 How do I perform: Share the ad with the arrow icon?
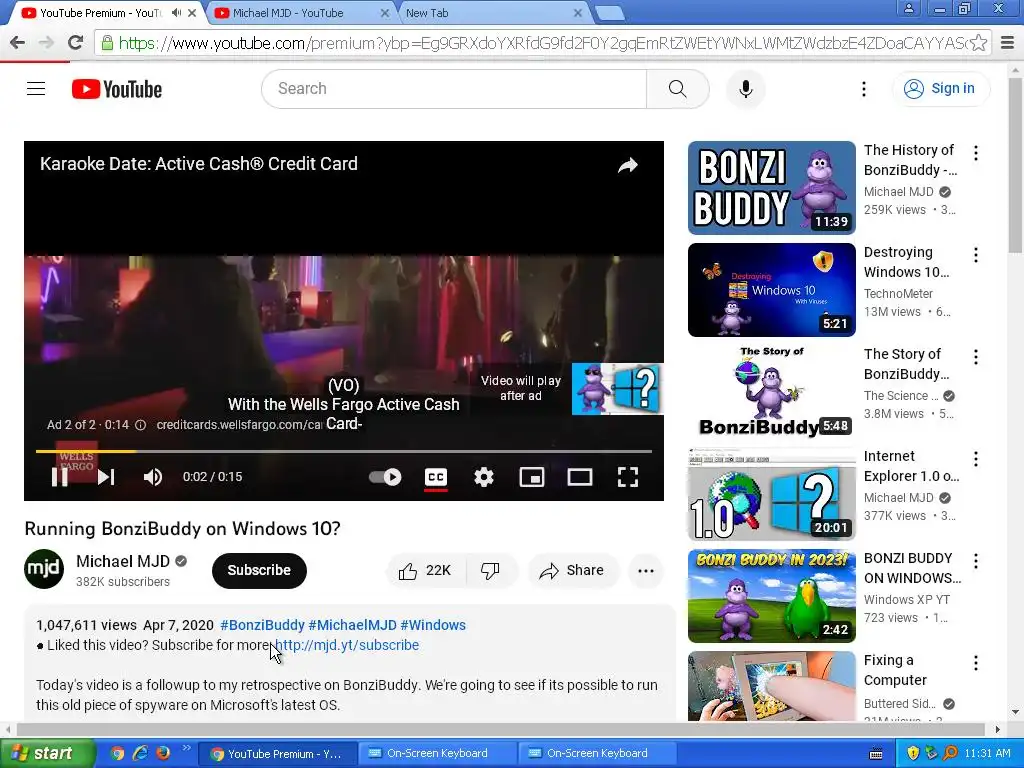628,165
